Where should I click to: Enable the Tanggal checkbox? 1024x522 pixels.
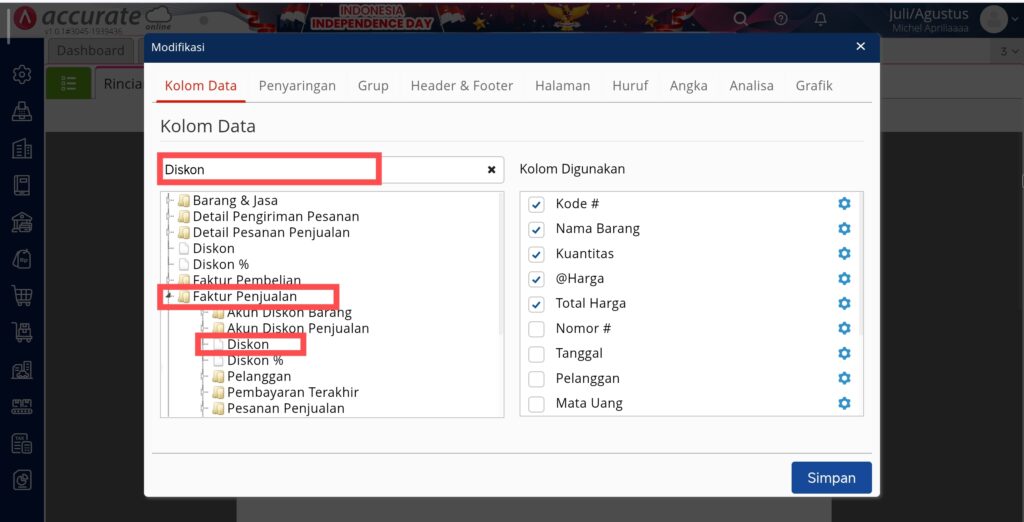(536, 354)
